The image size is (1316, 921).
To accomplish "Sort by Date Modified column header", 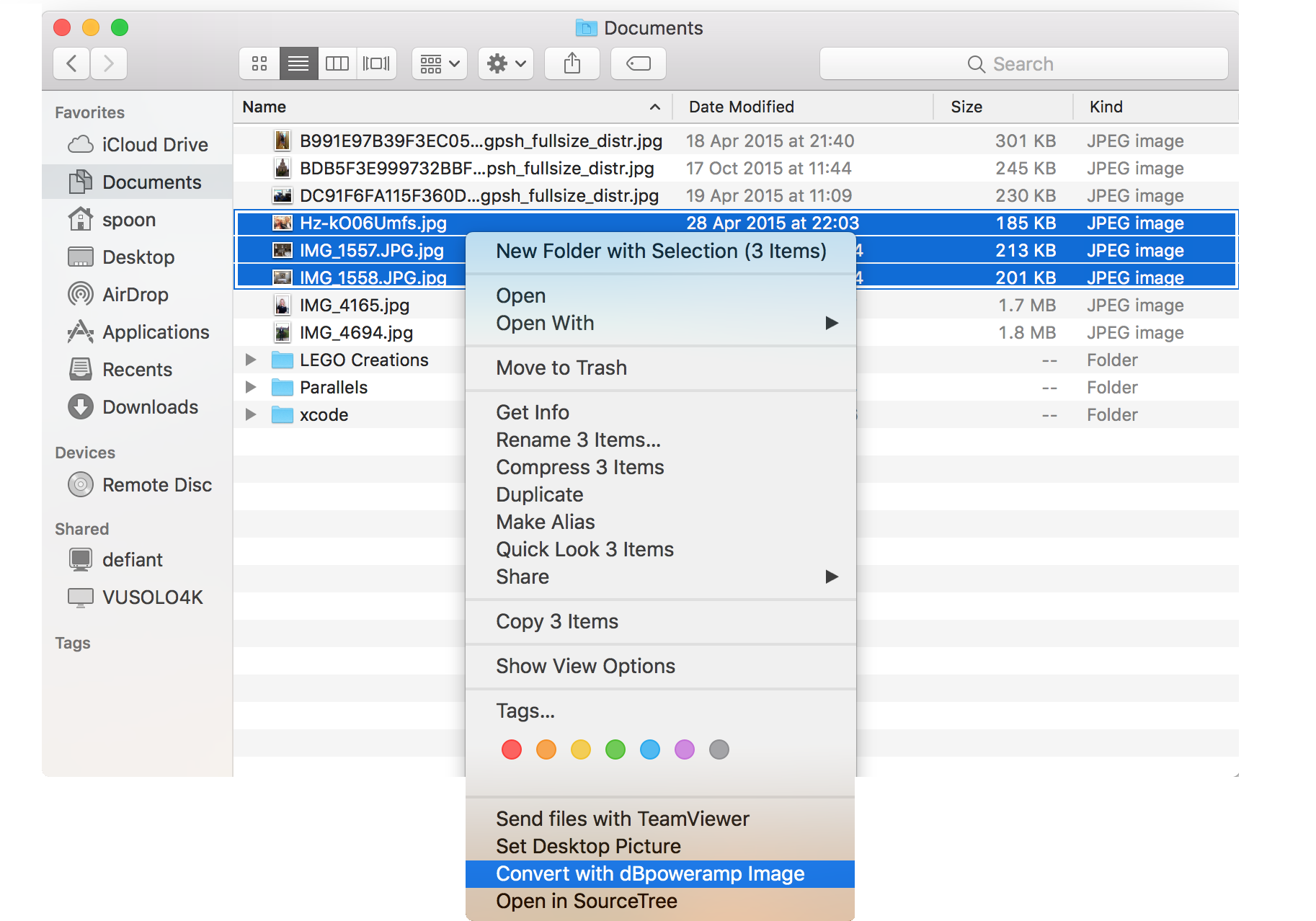I will coord(741,107).
